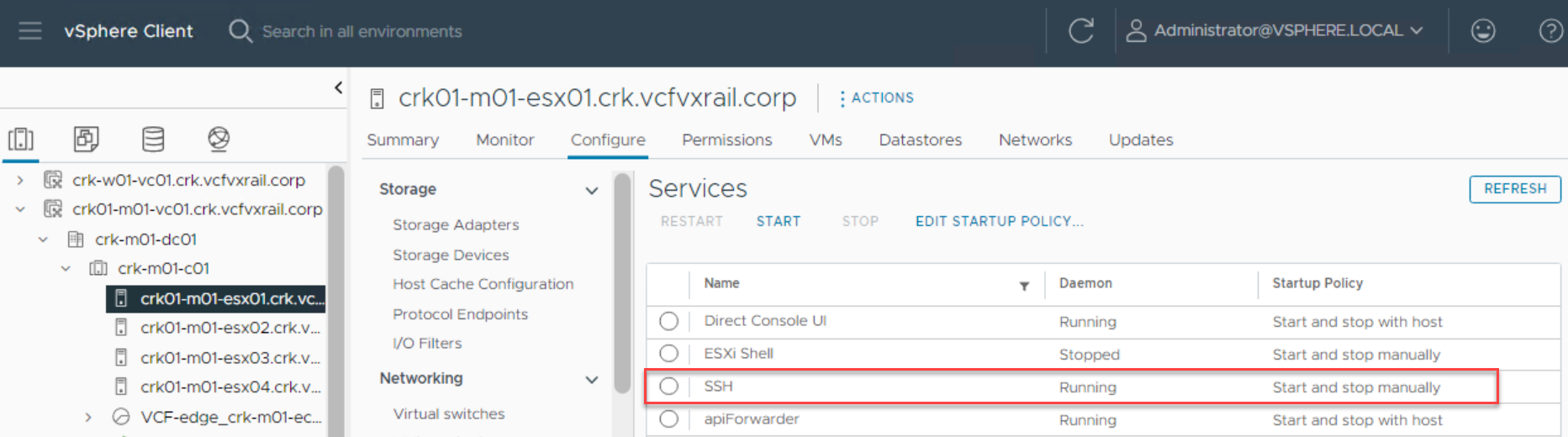Open the feedback smiley icon
1568x437 pixels.
click(1482, 31)
